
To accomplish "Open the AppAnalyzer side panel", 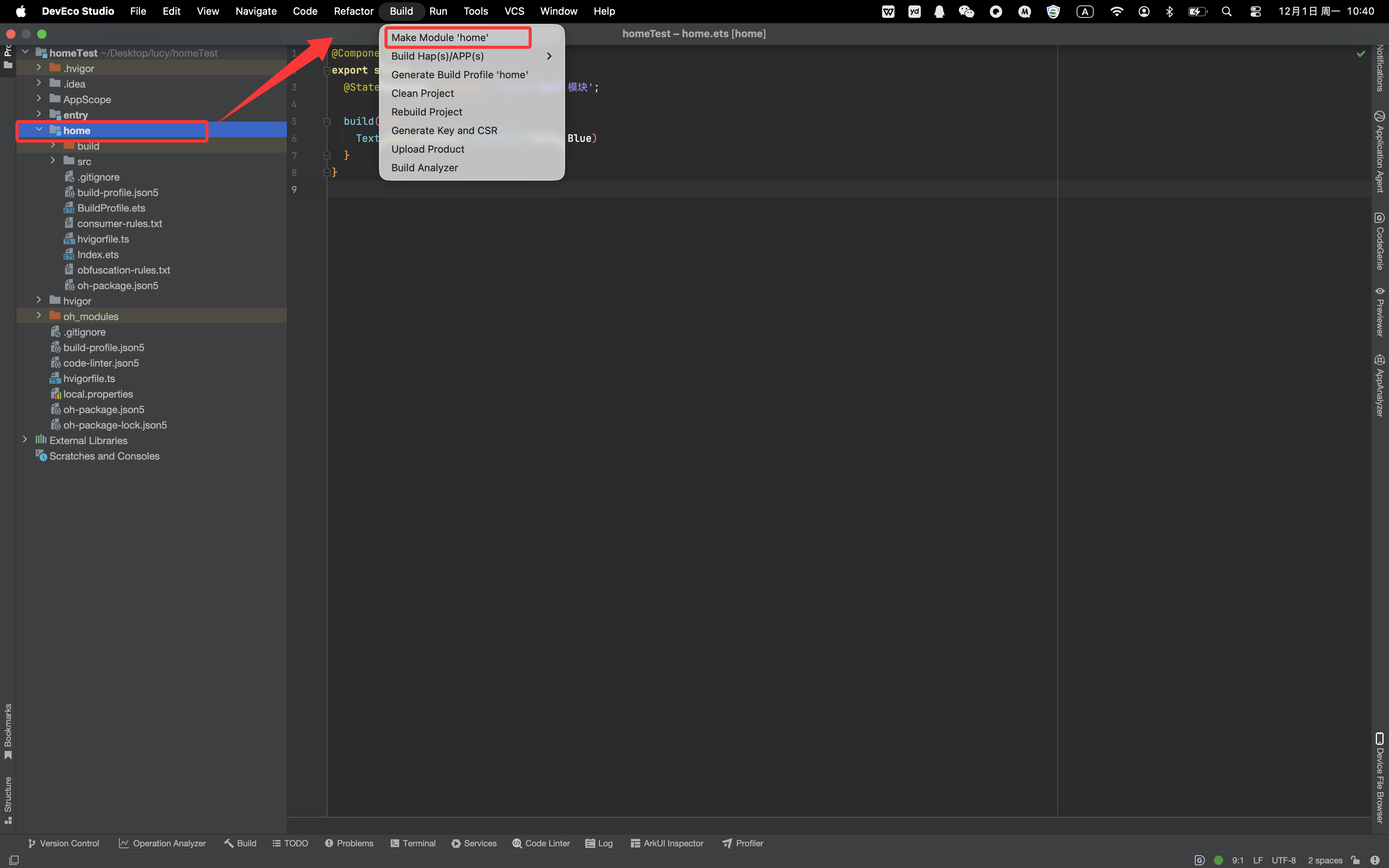I will point(1380,385).
